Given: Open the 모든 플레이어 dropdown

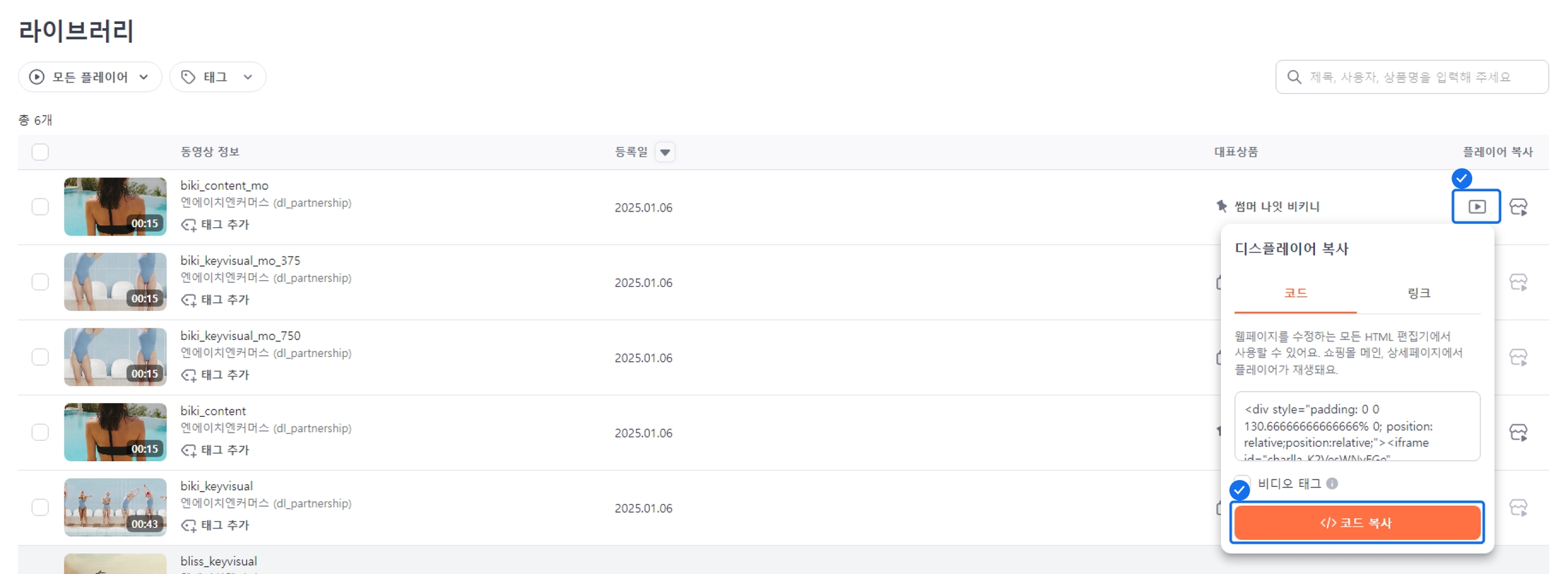Looking at the screenshot, I should pos(89,77).
